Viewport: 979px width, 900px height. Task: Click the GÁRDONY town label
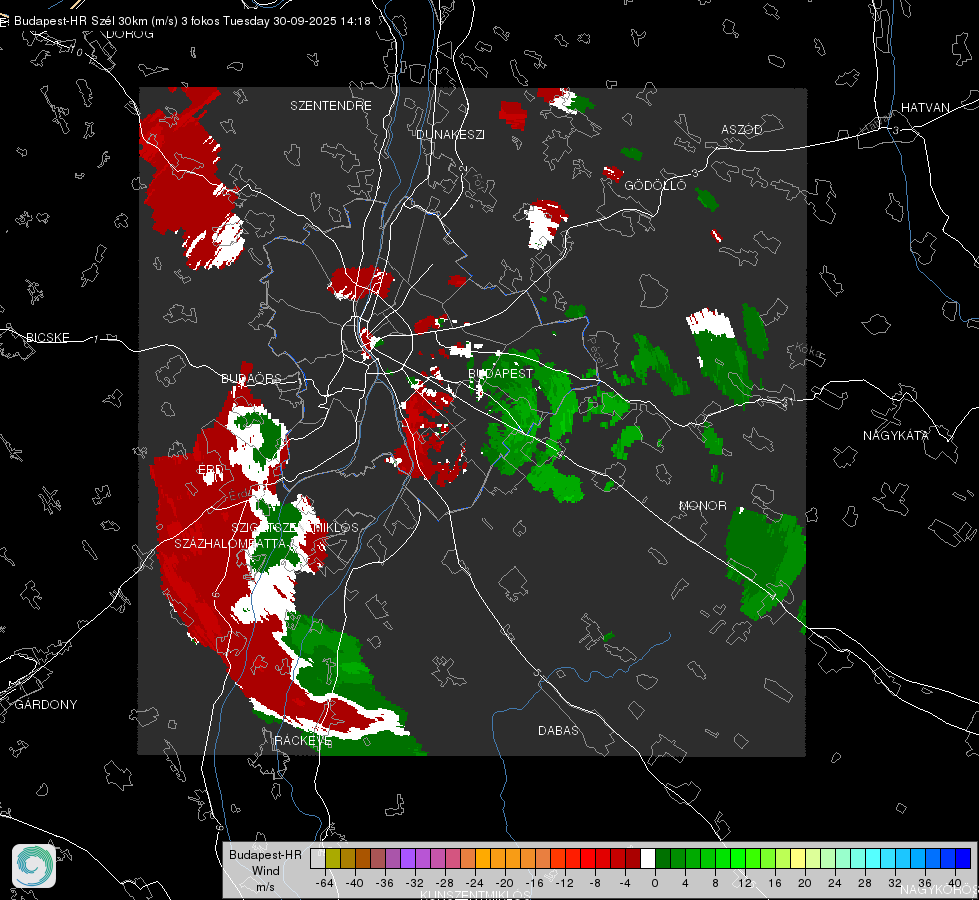click(46, 705)
